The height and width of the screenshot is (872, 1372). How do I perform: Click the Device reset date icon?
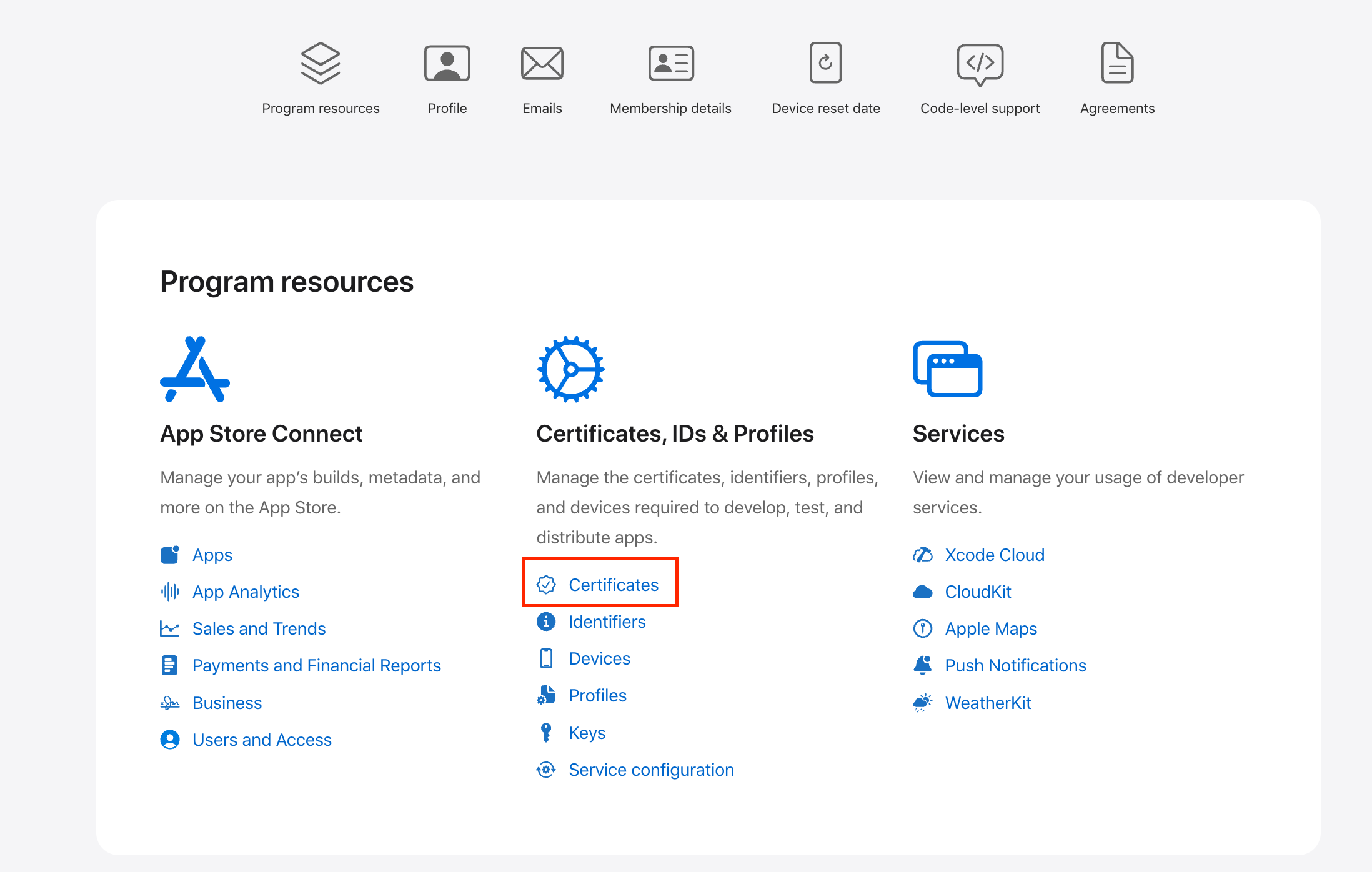click(x=825, y=63)
